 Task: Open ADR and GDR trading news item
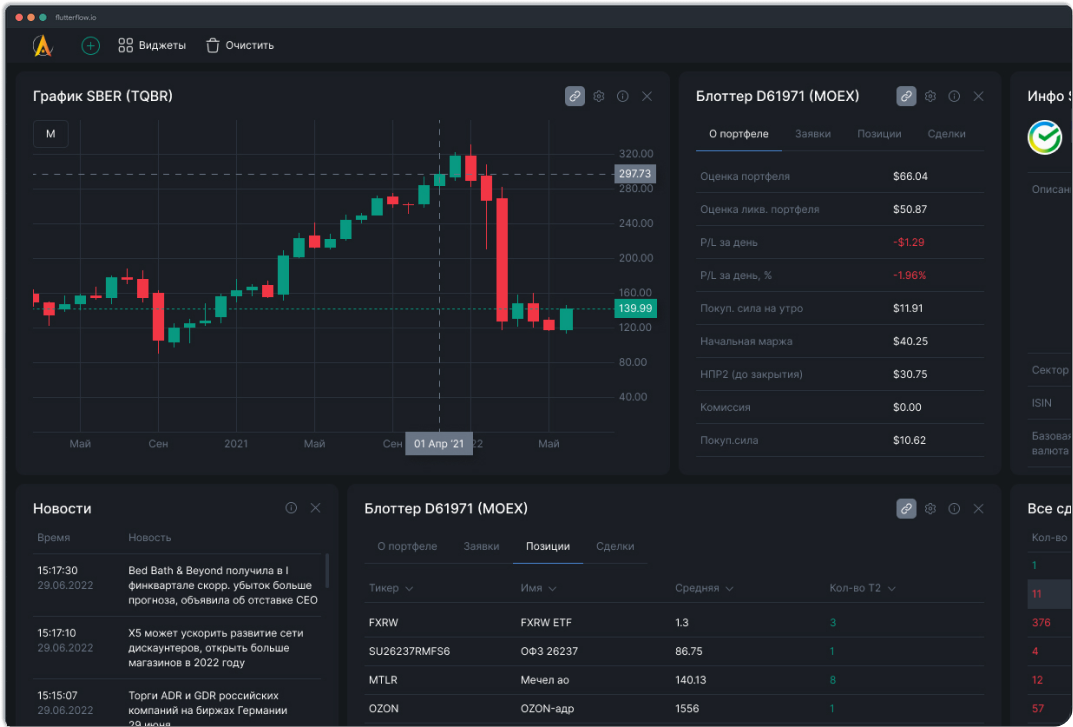177,704
